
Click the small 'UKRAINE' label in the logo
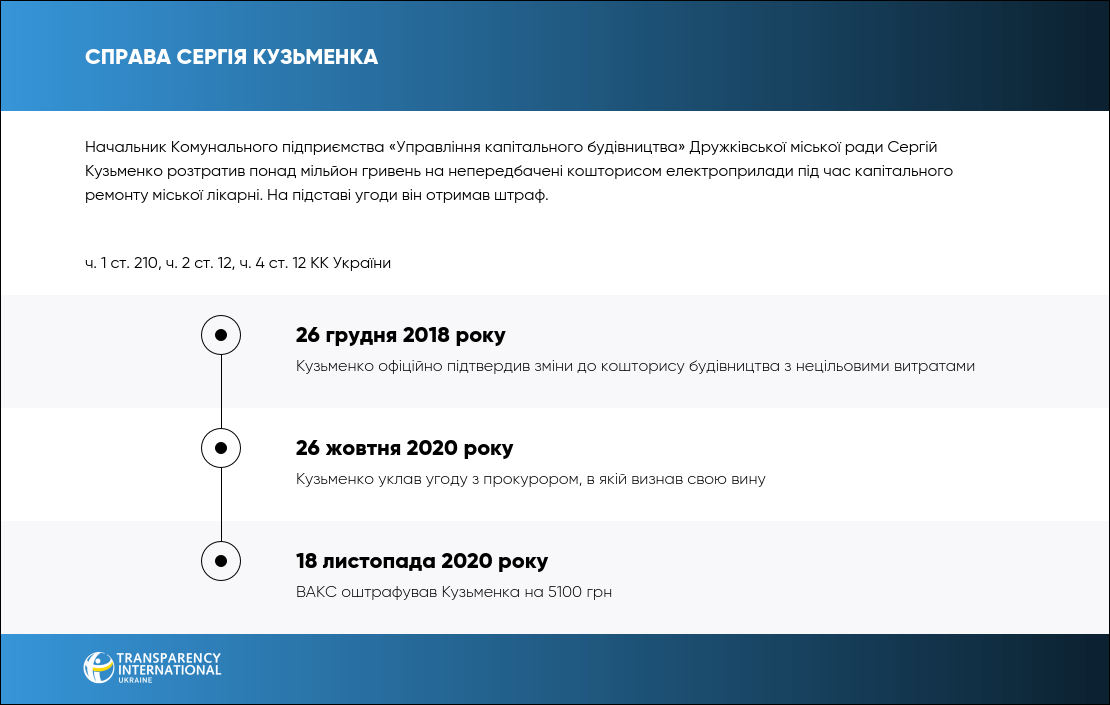[x=137, y=679]
